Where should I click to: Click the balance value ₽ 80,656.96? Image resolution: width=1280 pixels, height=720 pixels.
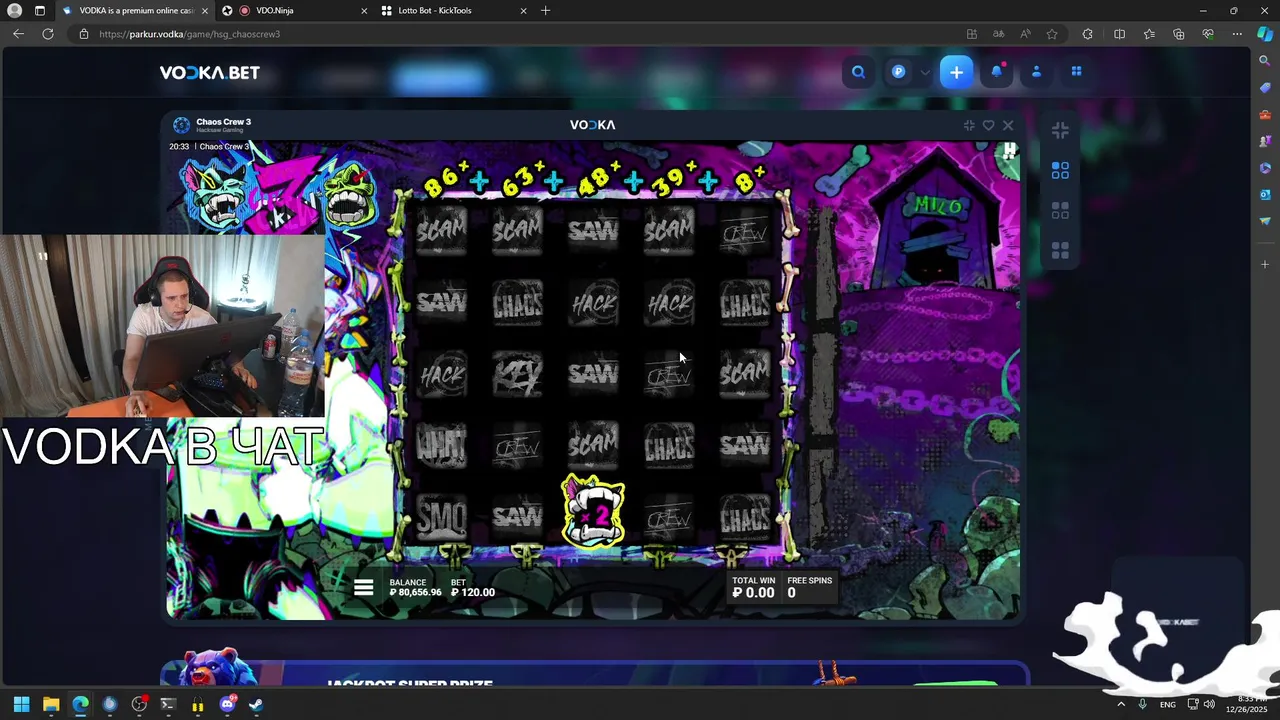(x=415, y=592)
